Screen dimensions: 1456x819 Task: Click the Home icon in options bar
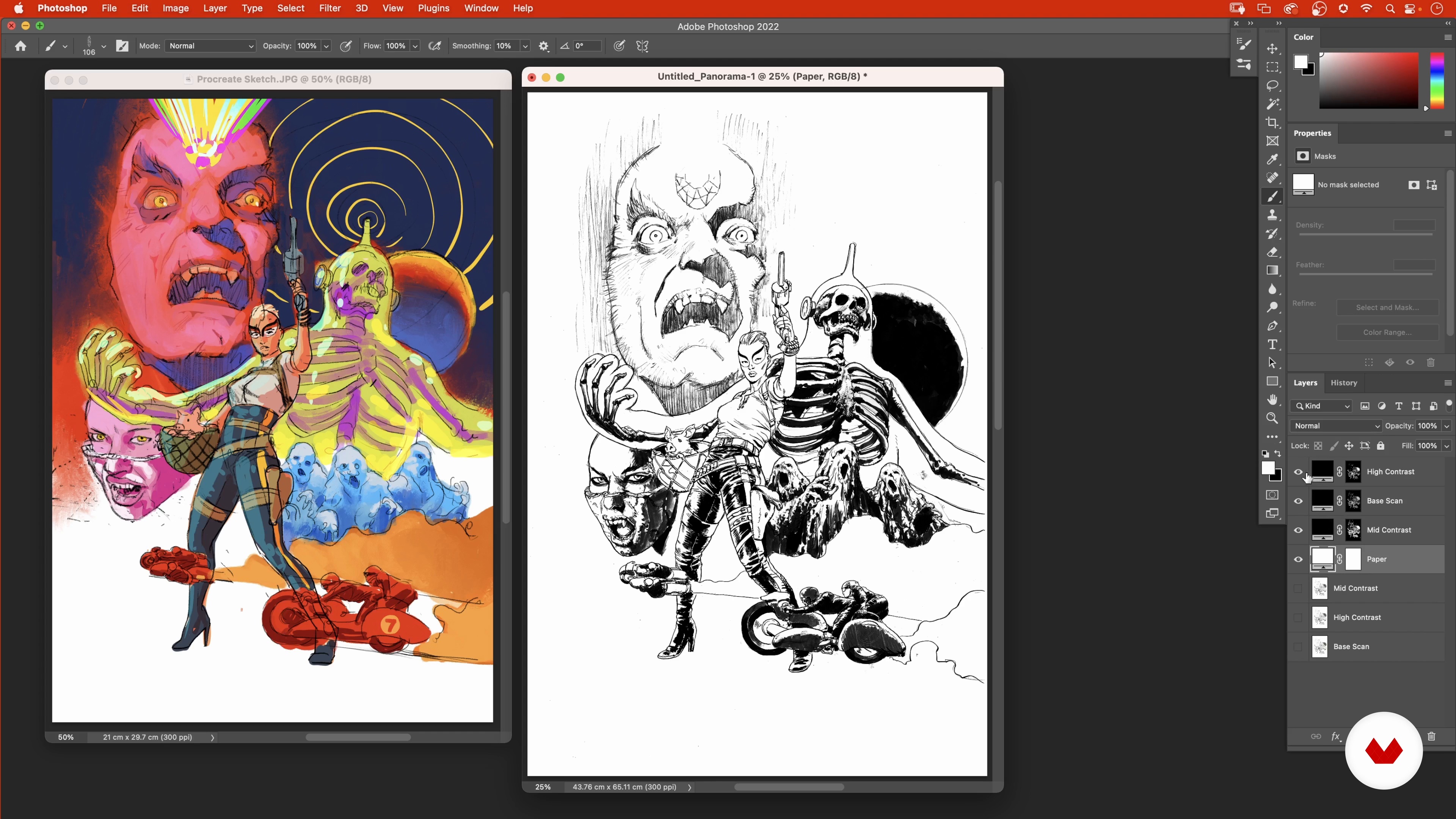click(x=21, y=46)
